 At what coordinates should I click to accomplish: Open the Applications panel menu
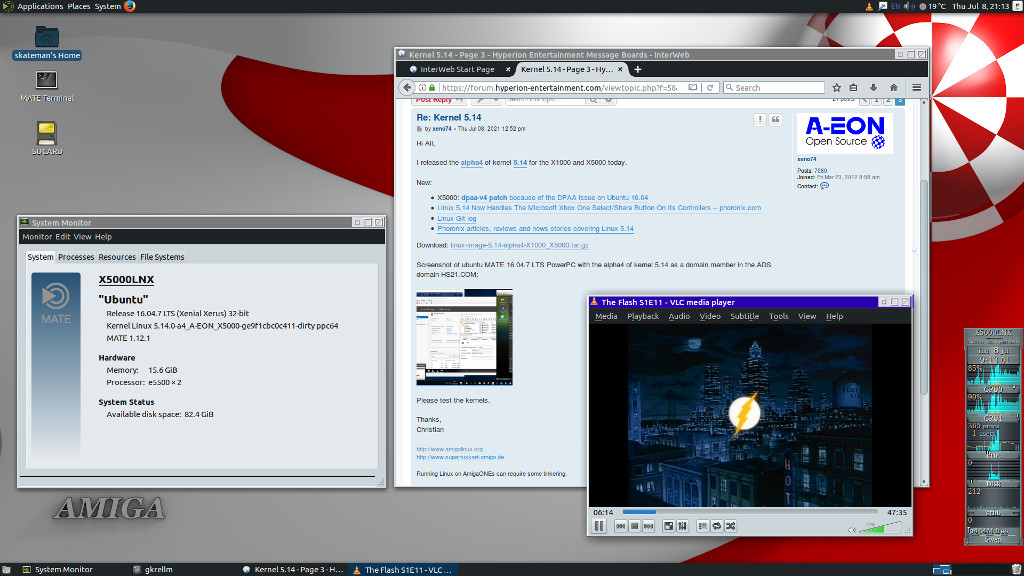point(40,7)
